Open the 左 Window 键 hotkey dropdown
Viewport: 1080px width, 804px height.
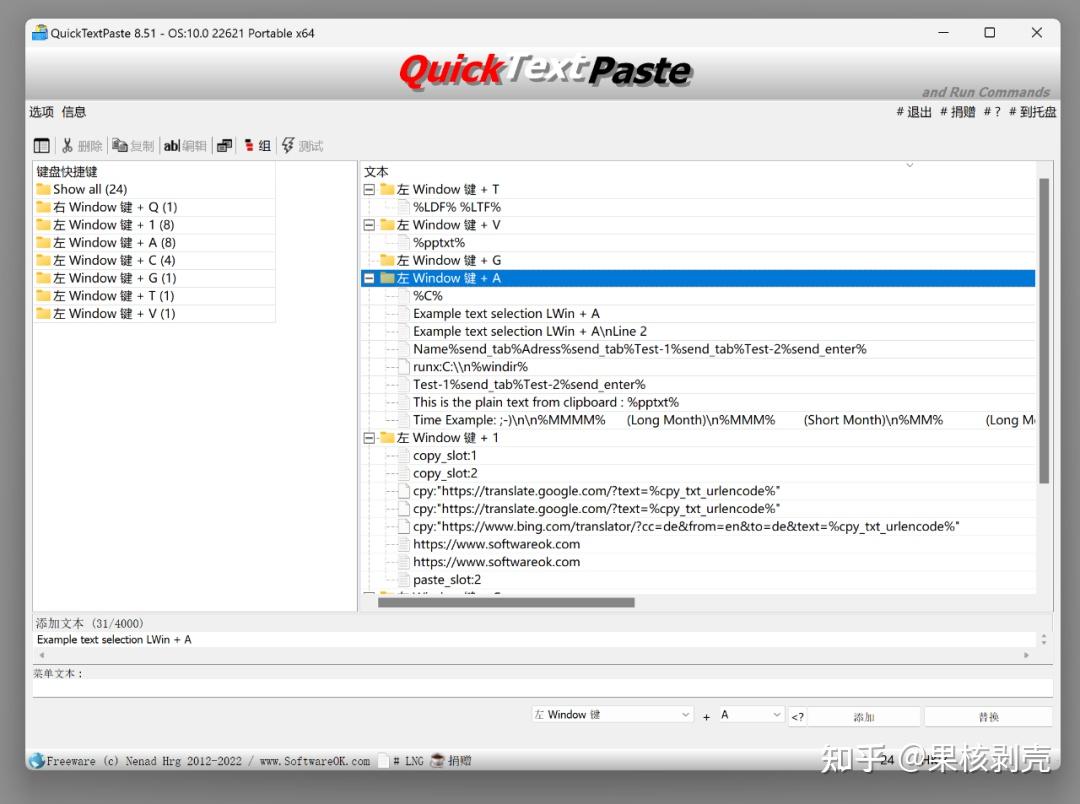(611, 714)
